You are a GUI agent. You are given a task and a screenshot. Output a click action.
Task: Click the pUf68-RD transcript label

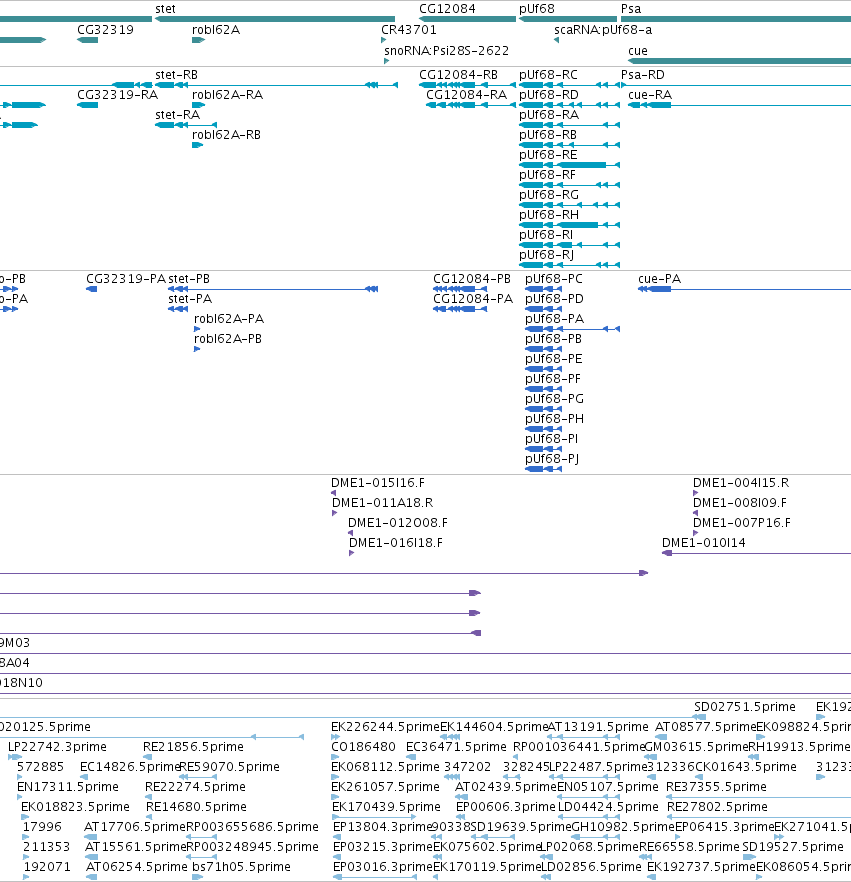[549, 94]
